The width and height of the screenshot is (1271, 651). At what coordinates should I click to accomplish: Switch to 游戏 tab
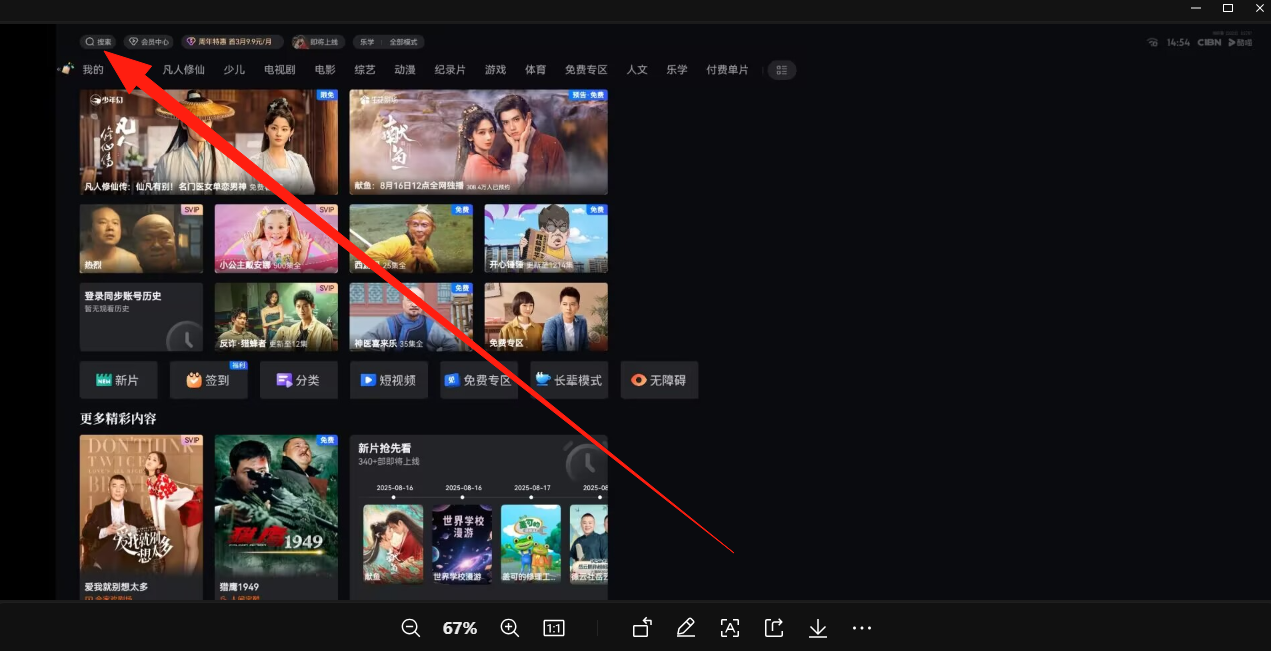(495, 70)
